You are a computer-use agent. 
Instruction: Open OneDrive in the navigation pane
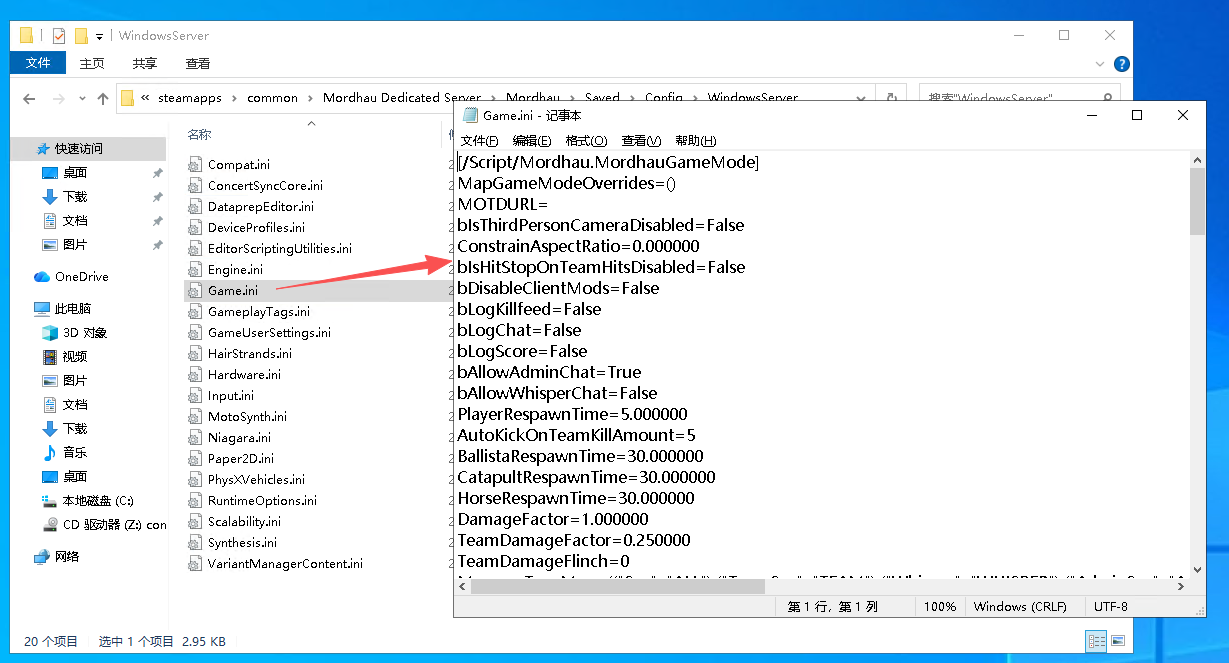(x=81, y=277)
